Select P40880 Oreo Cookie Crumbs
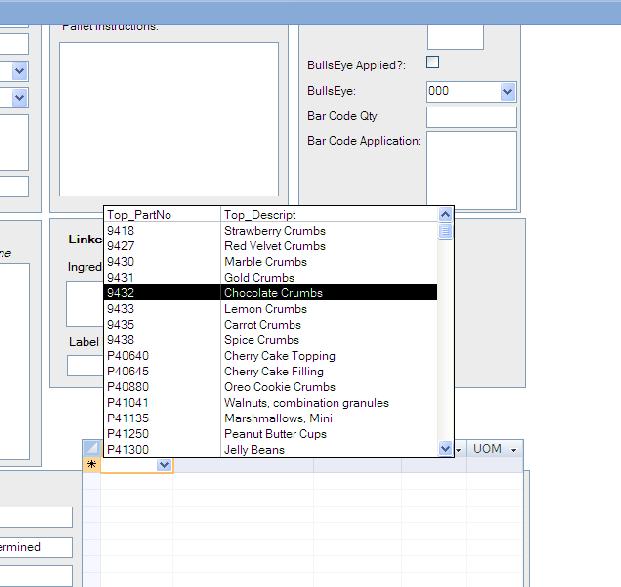The width and height of the screenshot is (621, 587). [270, 387]
